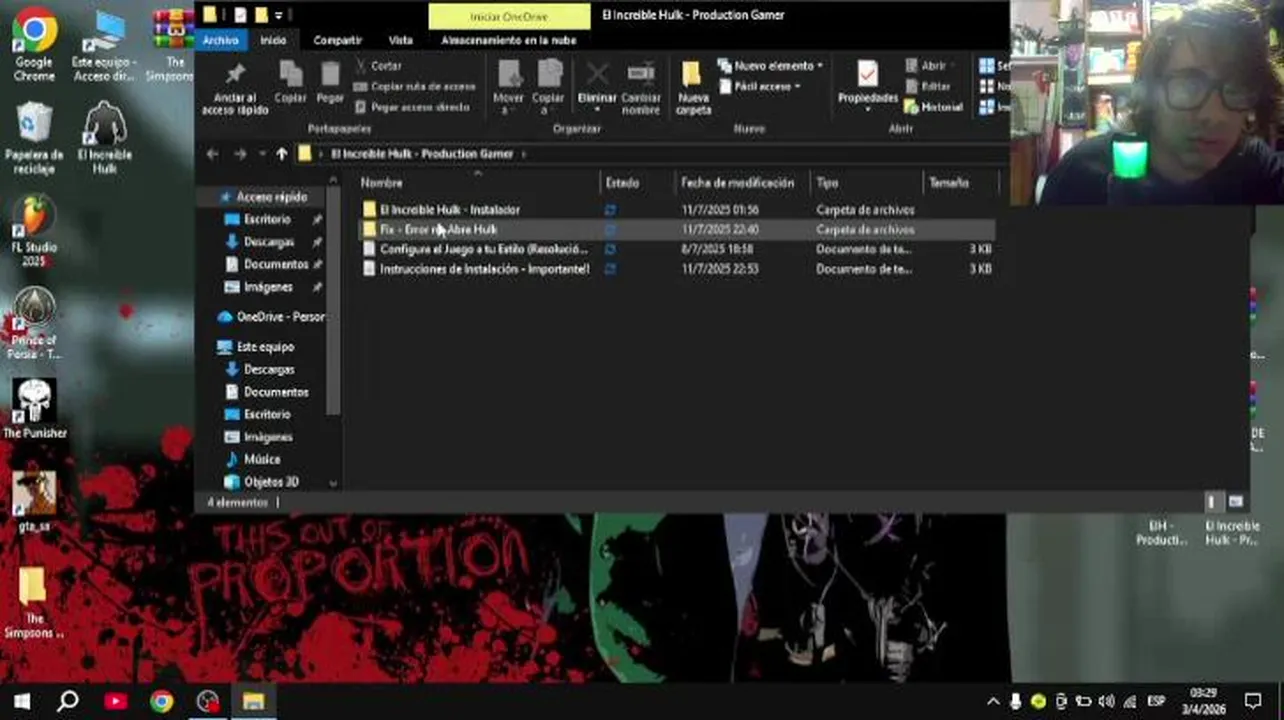This screenshot has height=720, width=1284.
Task: Open taskbar search magnifier
Action: [67, 701]
